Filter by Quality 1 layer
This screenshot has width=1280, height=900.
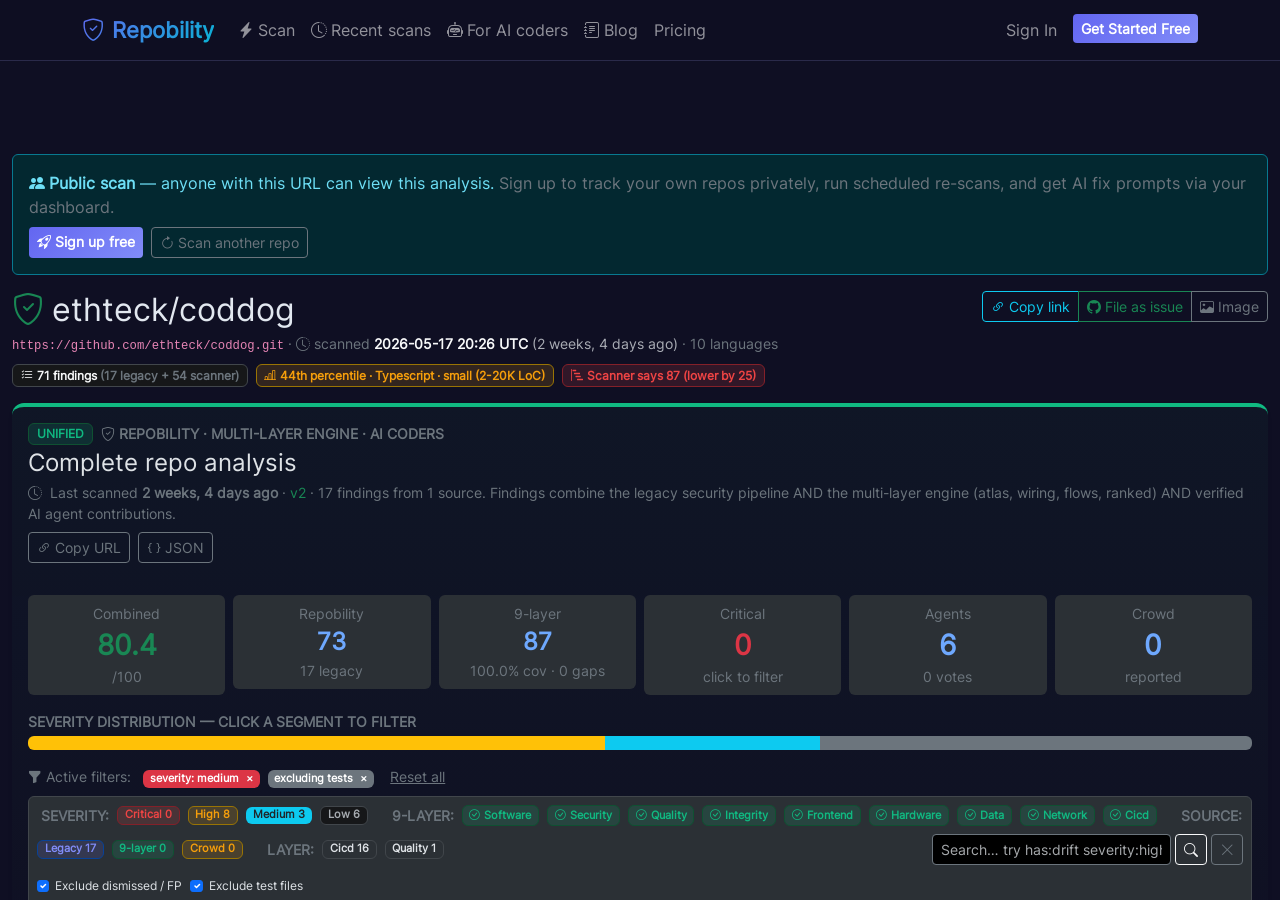point(414,849)
